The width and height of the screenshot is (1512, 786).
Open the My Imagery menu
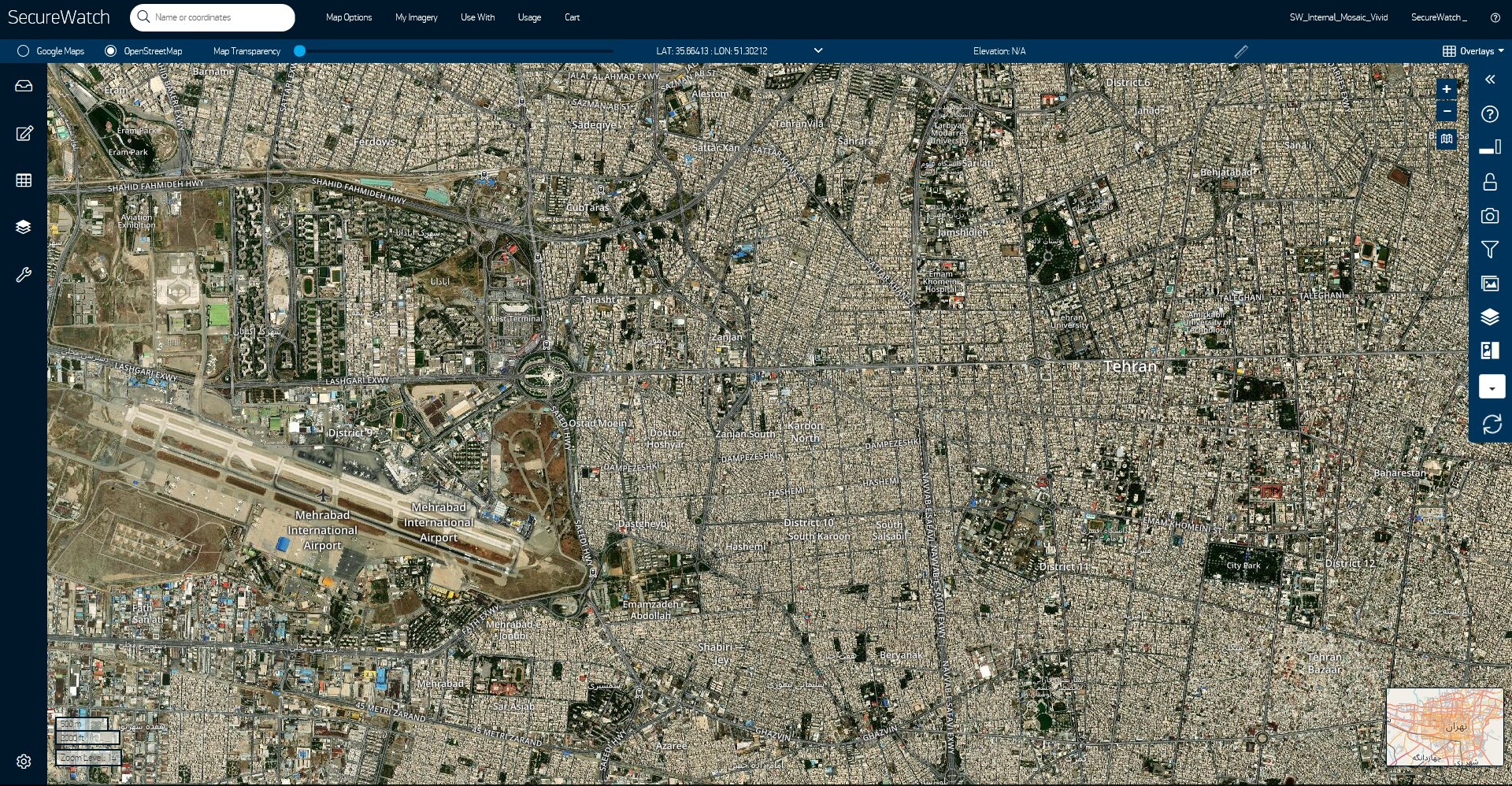416,17
